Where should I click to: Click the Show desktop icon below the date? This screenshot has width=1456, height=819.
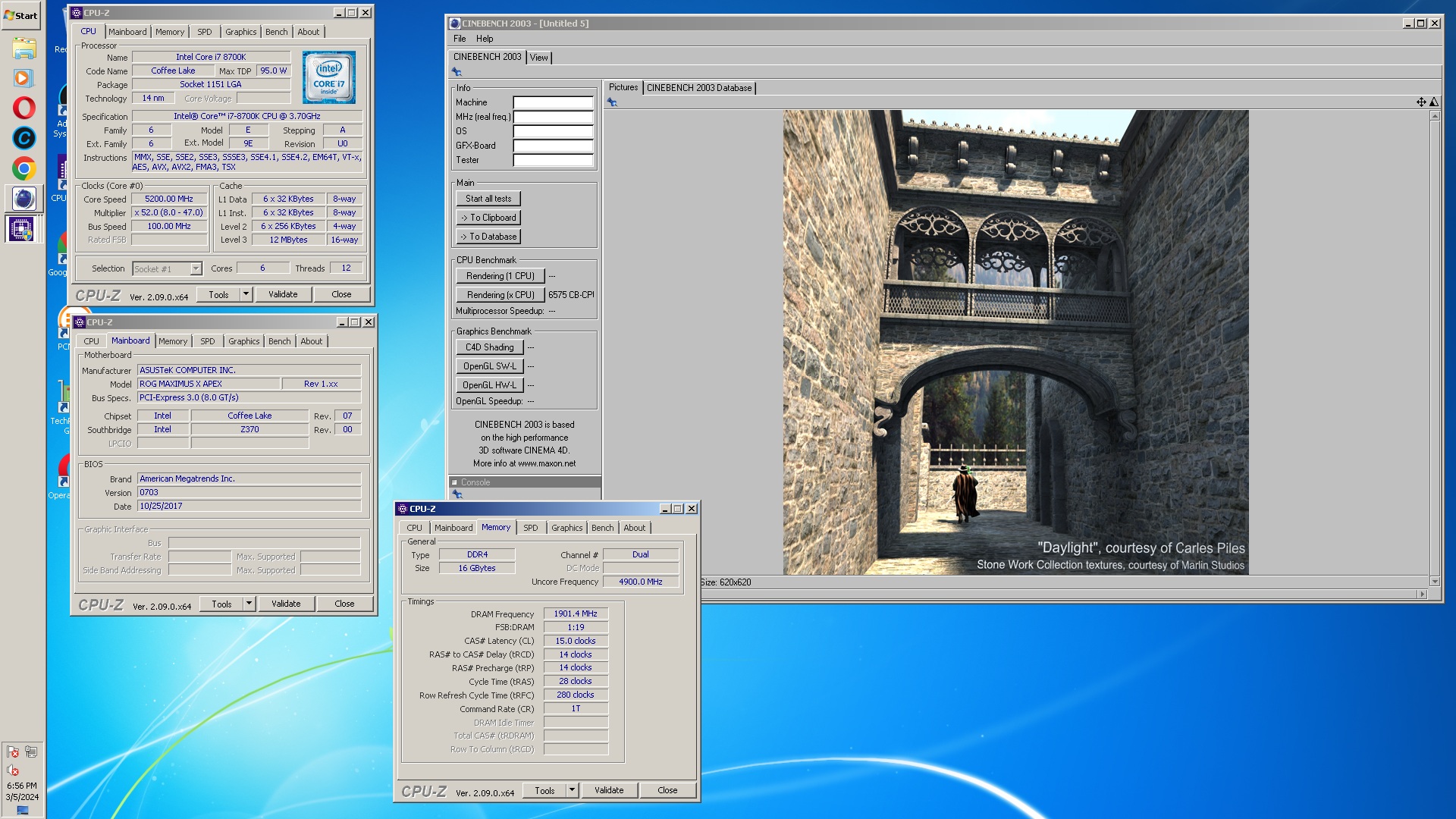point(23,810)
